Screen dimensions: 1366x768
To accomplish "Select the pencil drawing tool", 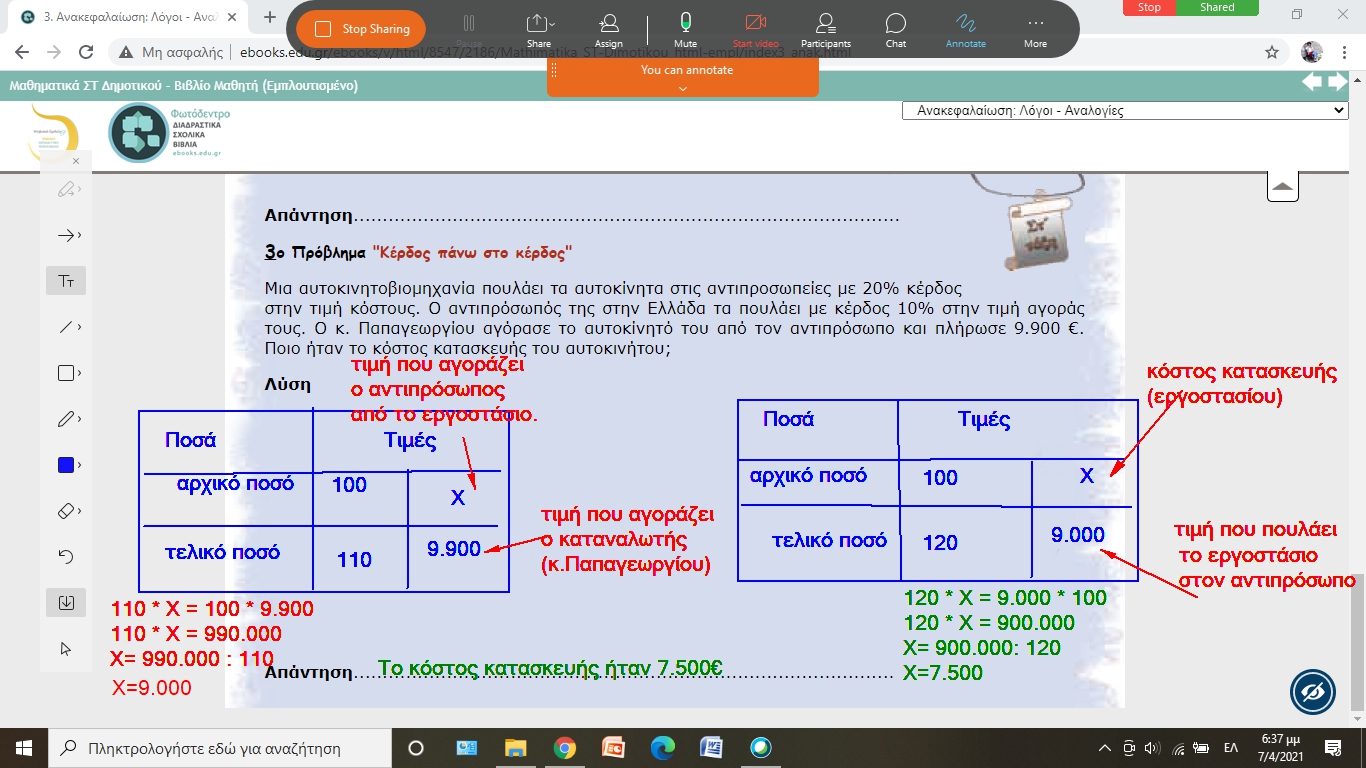I will [x=65, y=419].
